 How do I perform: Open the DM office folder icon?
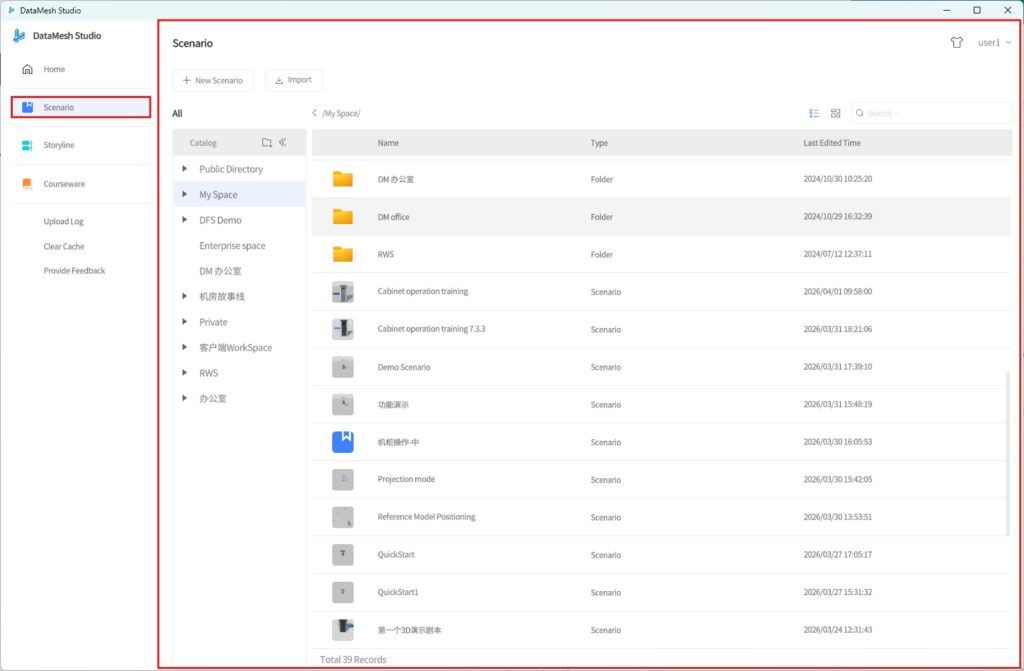pyautogui.click(x=343, y=217)
